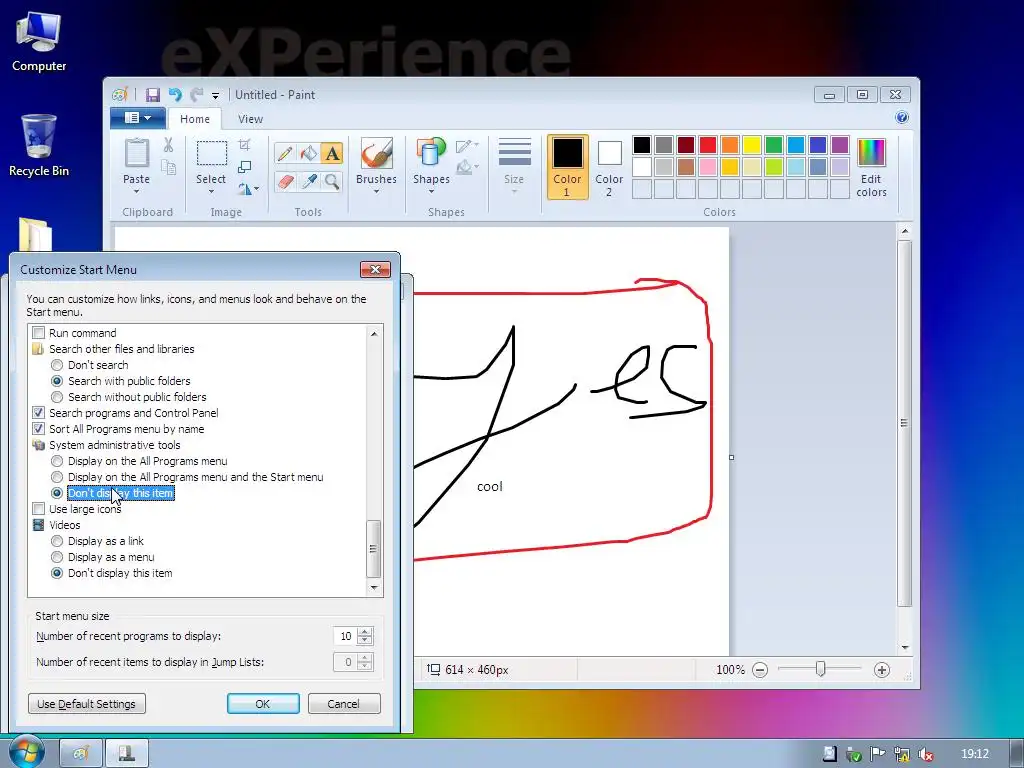Image resolution: width=1024 pixels, height=768 pixels.
Task: Click the Select rectangle icon
Action: (x=212, y=154)
